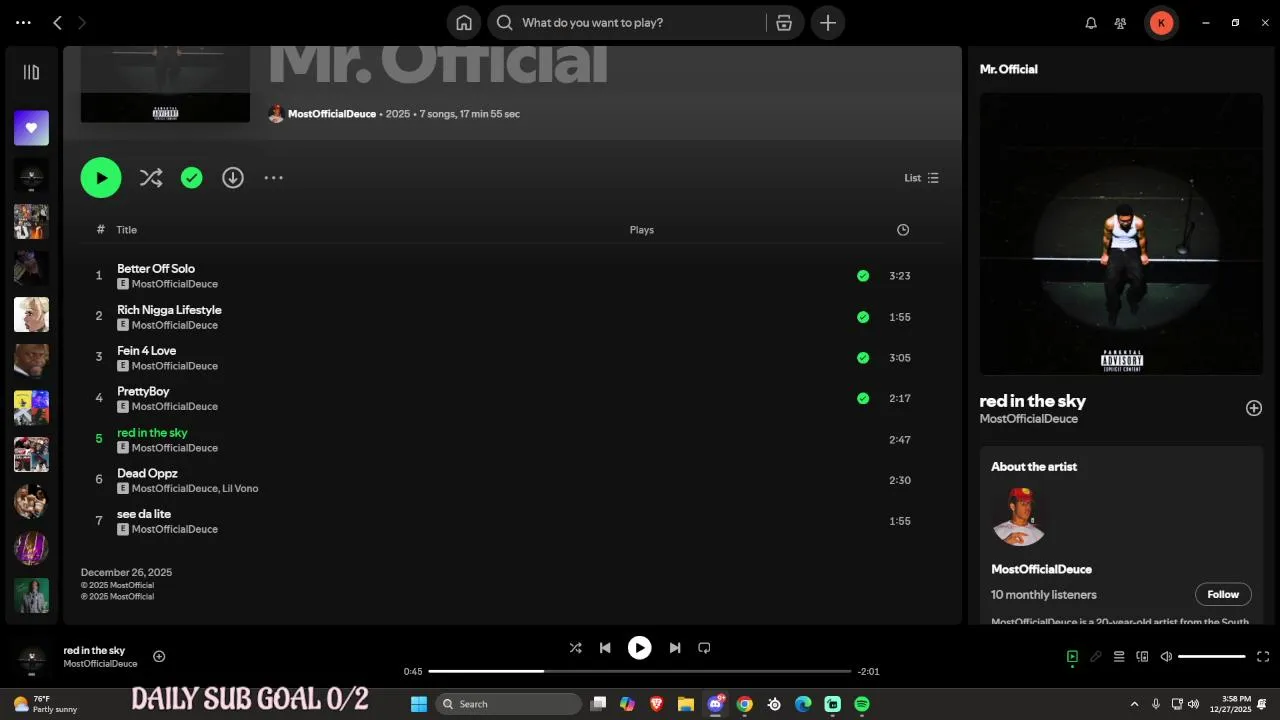Open the three-dot app menu at top left
Viewport: 1280px width, 720px height.
[x=23, y=22]
